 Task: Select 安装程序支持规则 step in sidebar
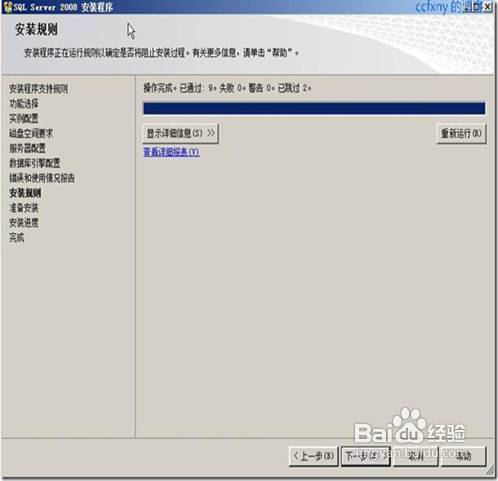coord(39,89)
